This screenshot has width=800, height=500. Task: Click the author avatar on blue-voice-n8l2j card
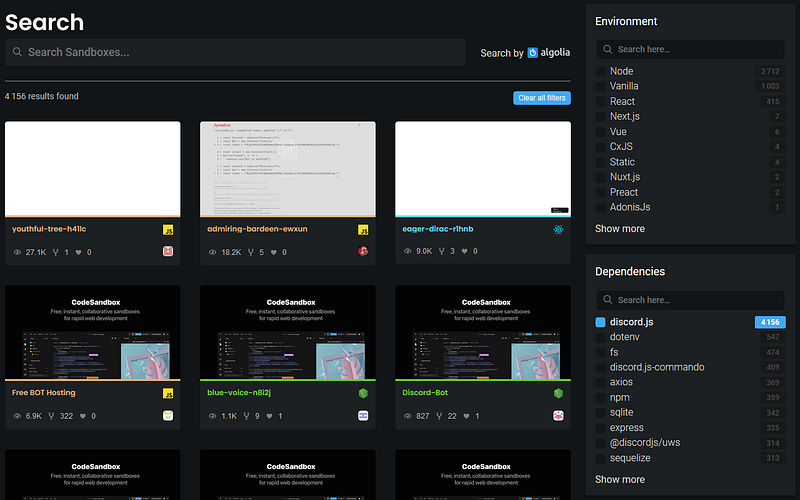363,416
